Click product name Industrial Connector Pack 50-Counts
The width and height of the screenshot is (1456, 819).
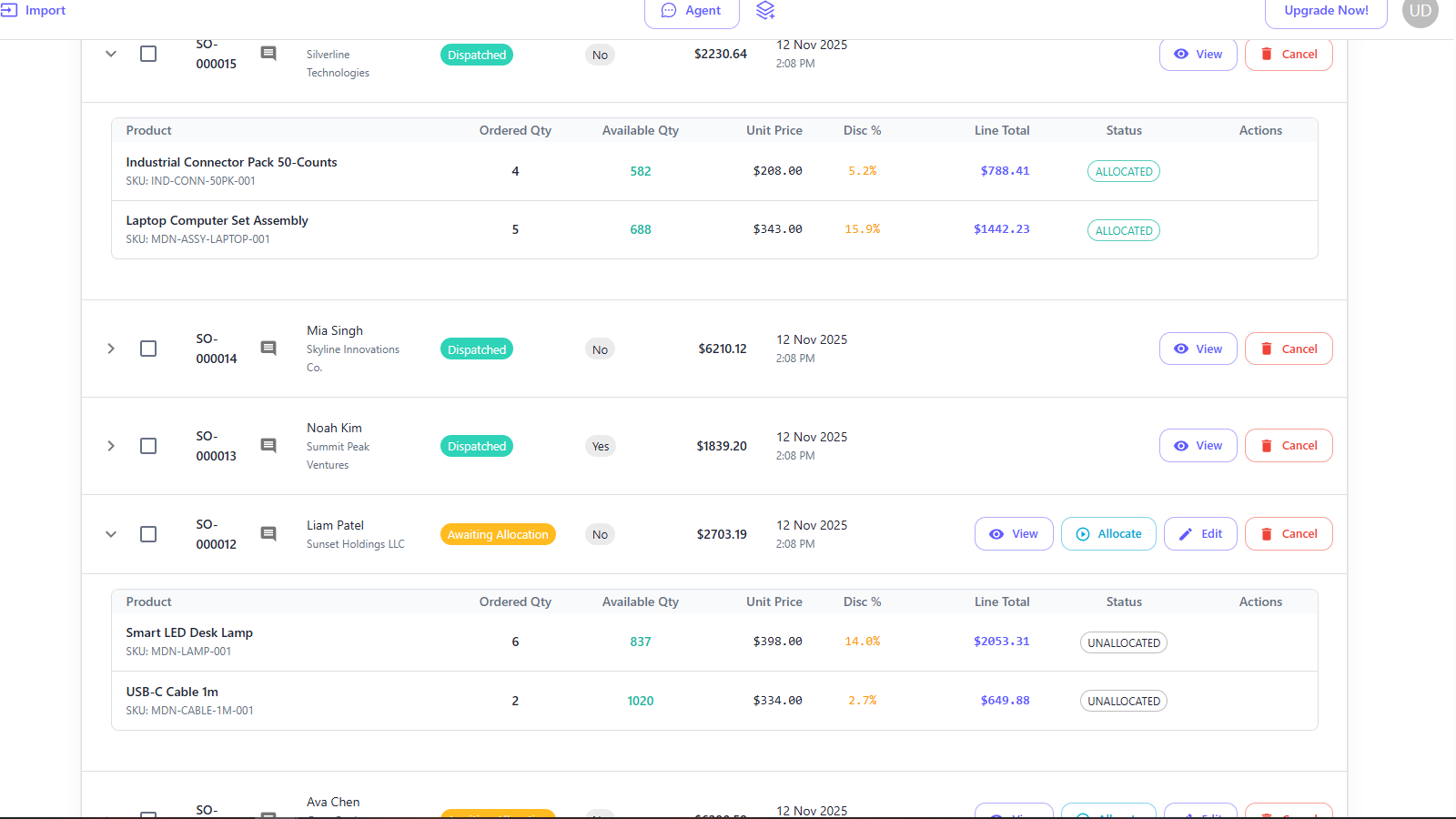pyautogui.click(x=231, y=162)
